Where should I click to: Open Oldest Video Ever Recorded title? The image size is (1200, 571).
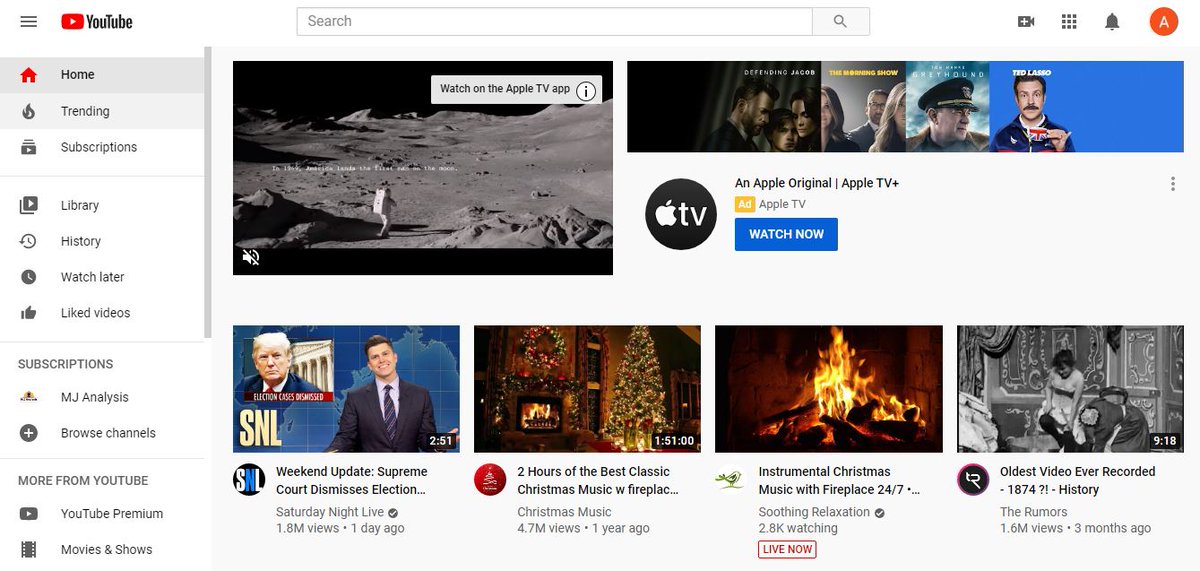tap(1077, 480)
